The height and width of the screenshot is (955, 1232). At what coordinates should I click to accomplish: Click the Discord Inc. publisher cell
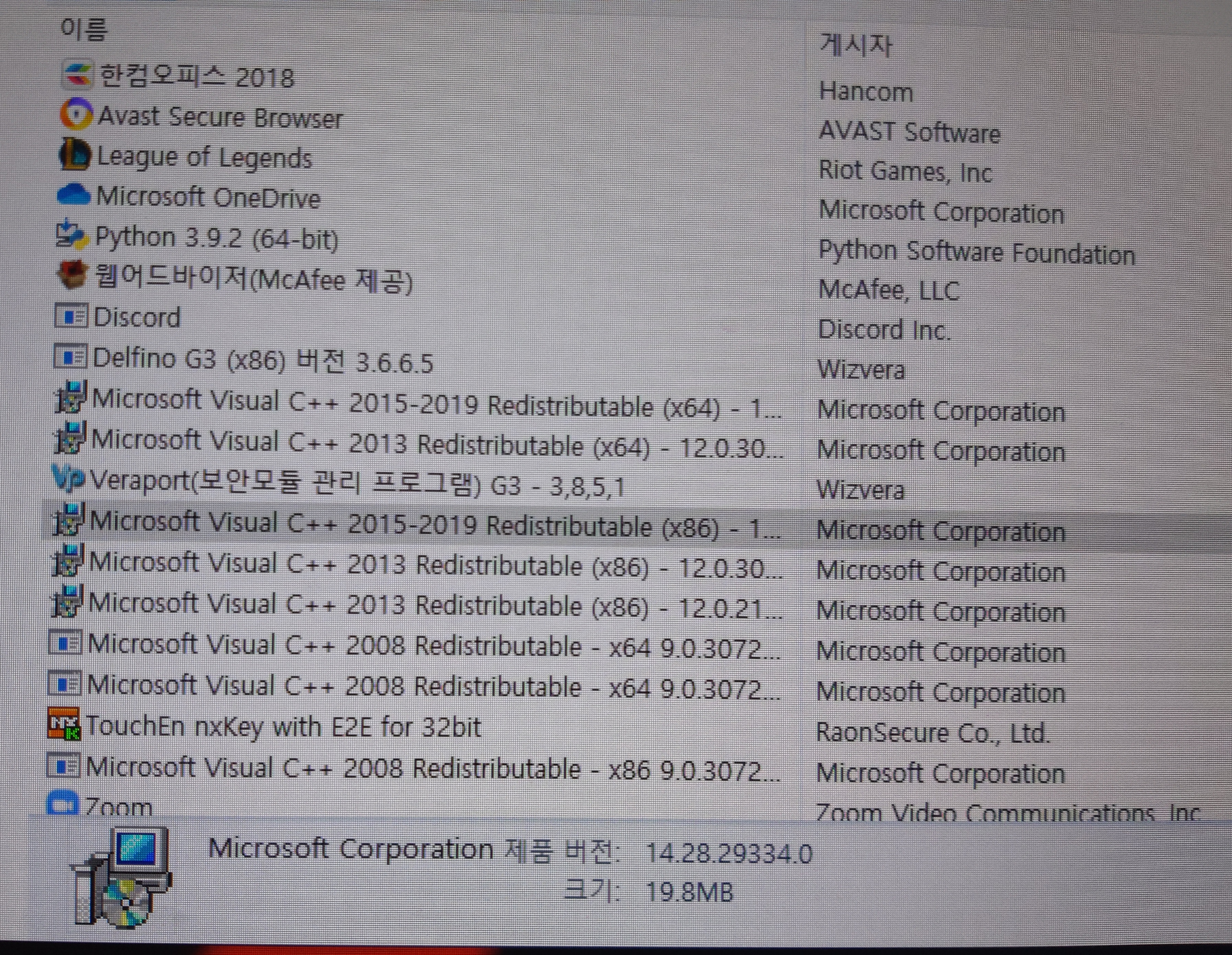885,330
